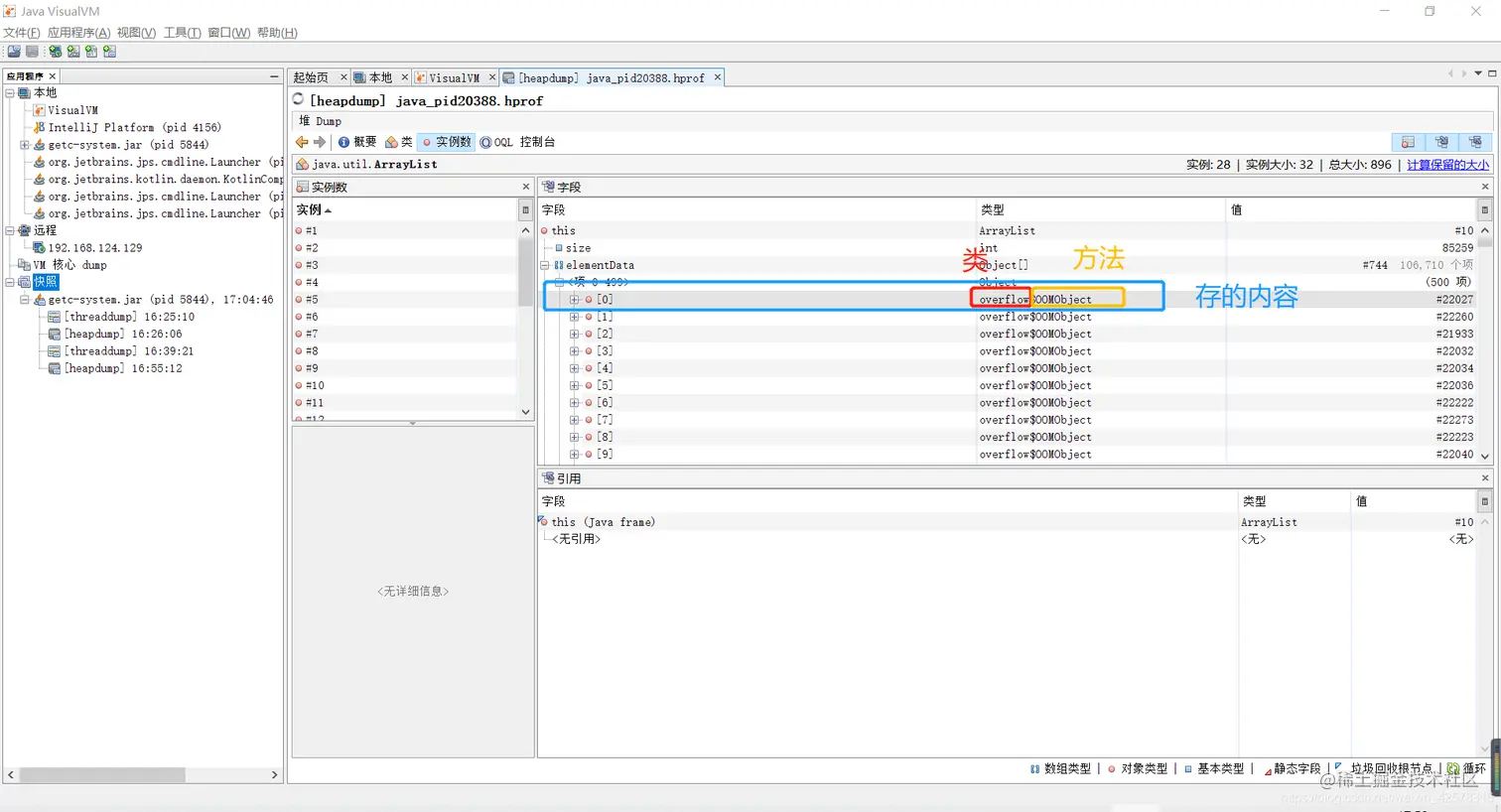Open the 帮助(H) menu
The width and height of the screenshot is (1501, 812).
pyautogui.click(x=277, y=33)
